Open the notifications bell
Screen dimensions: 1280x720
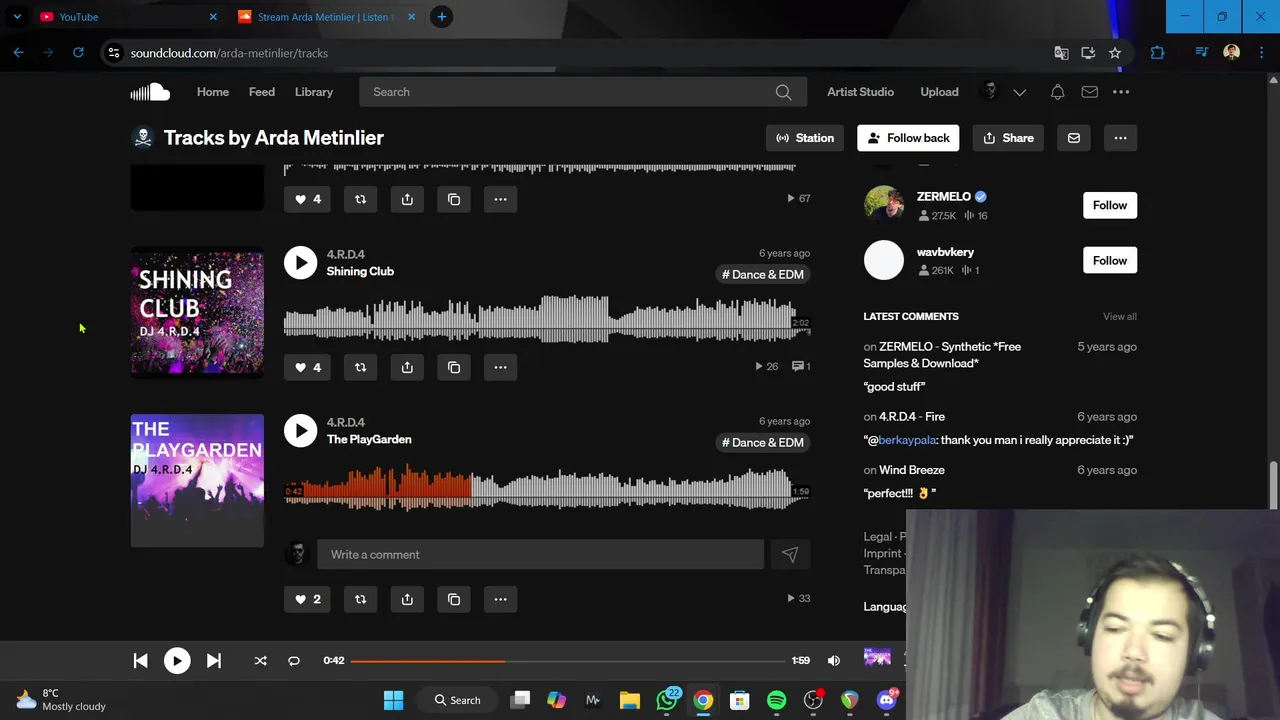click(1057, 92)
